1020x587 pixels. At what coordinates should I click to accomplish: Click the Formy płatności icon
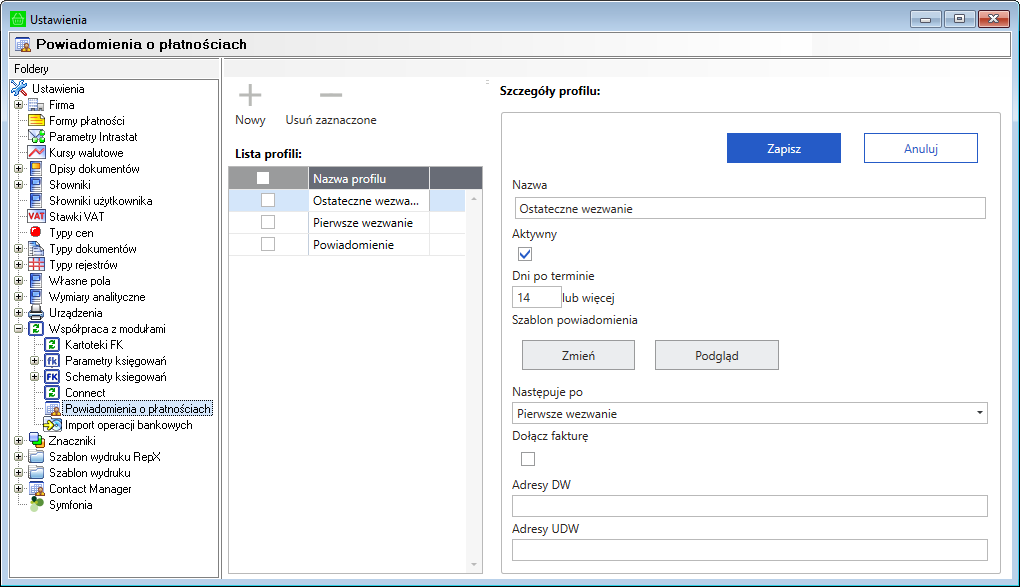36,120
